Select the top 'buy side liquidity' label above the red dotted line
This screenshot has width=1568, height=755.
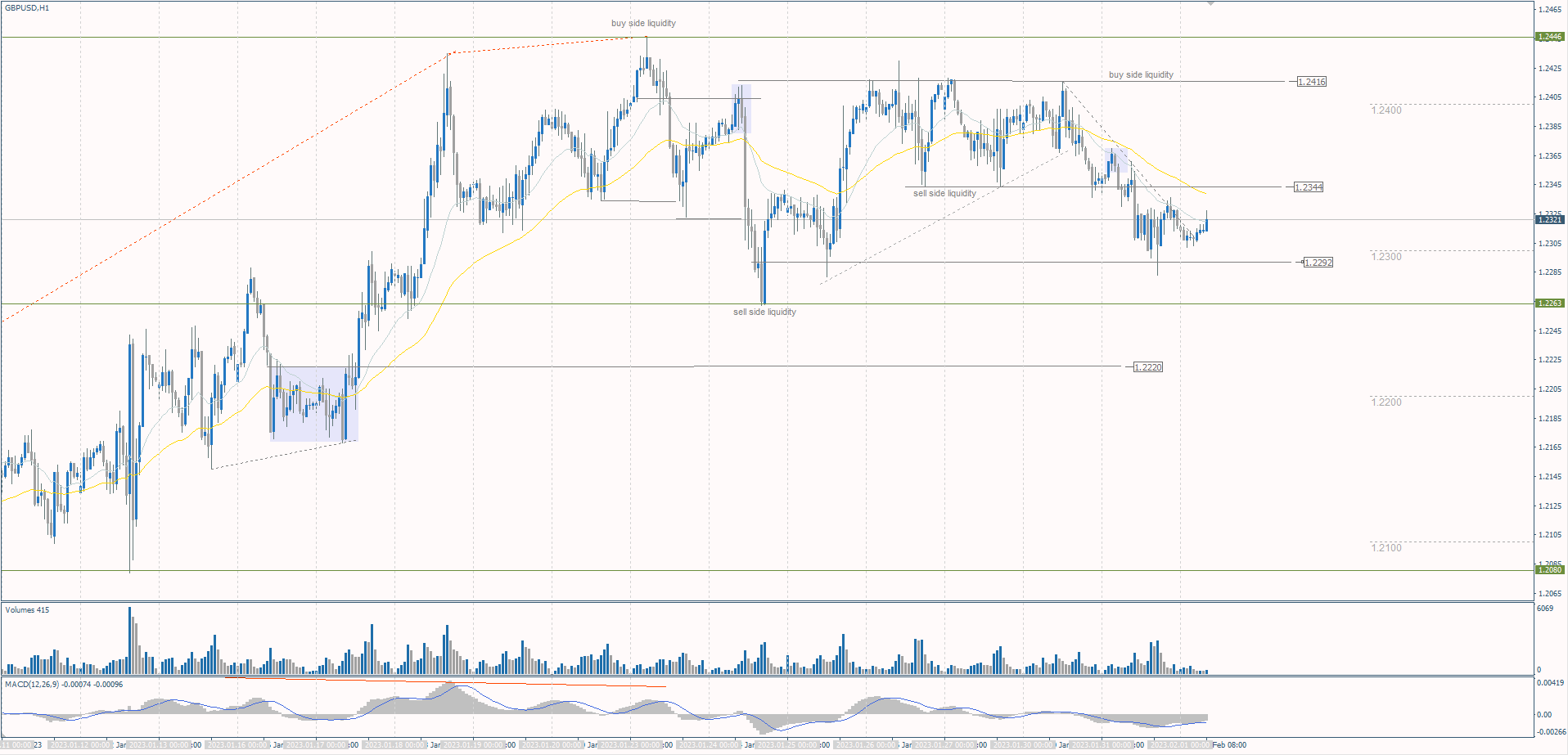coord(643,23)
